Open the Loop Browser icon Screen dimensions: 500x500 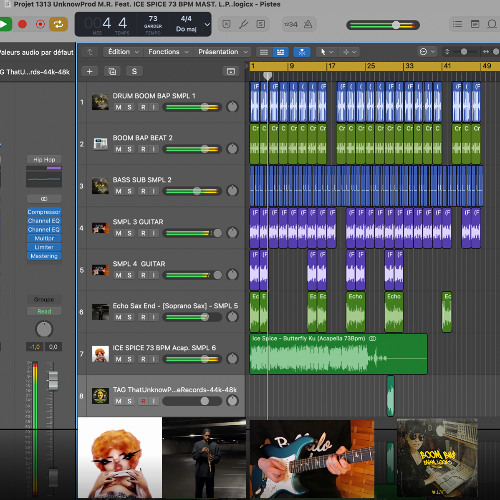tap(492, 24)
